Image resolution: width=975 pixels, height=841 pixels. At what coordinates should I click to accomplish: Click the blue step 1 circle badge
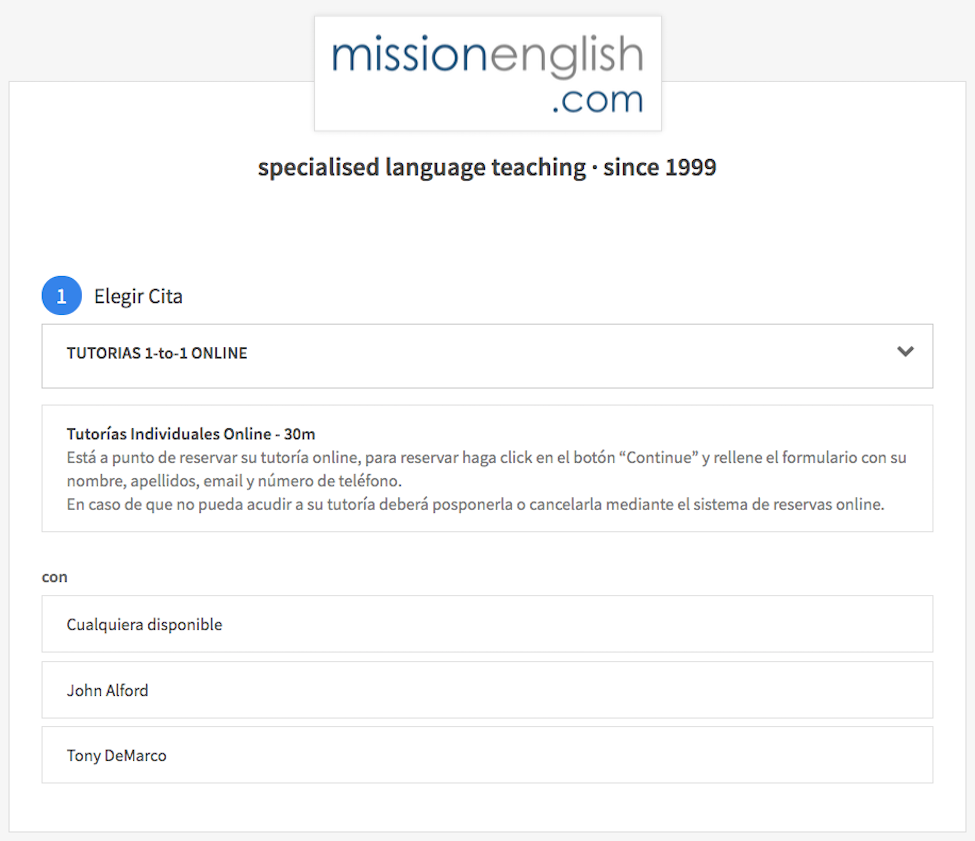[x=61, y=296]
